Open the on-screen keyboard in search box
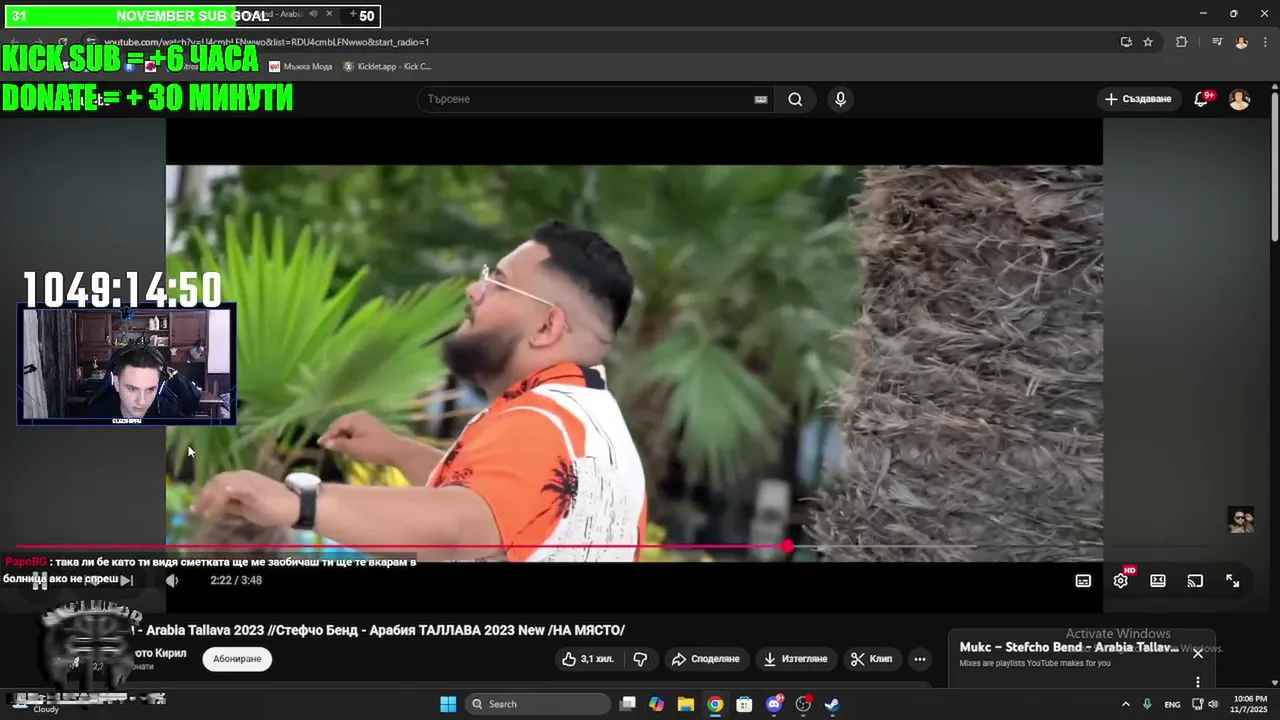1280x720 pixels. 760,99
